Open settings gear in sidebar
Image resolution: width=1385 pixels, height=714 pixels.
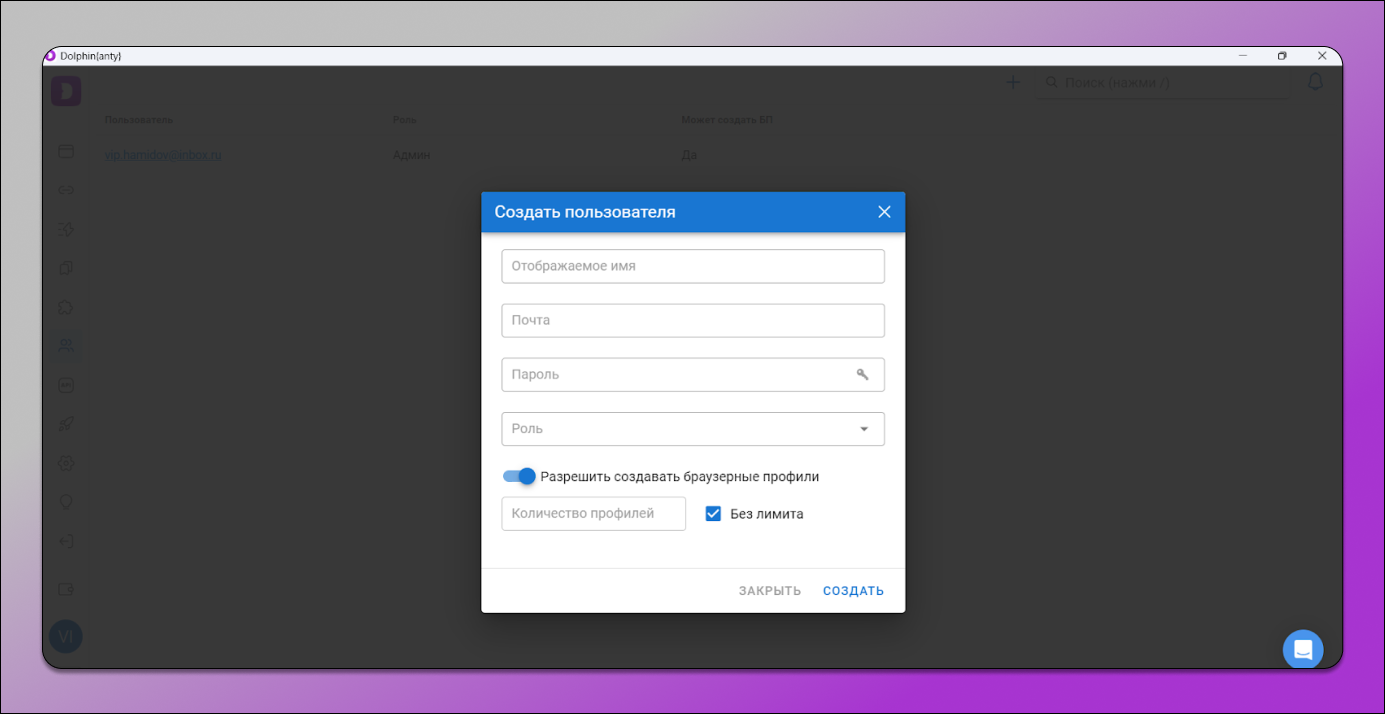[x=66, y=463]
